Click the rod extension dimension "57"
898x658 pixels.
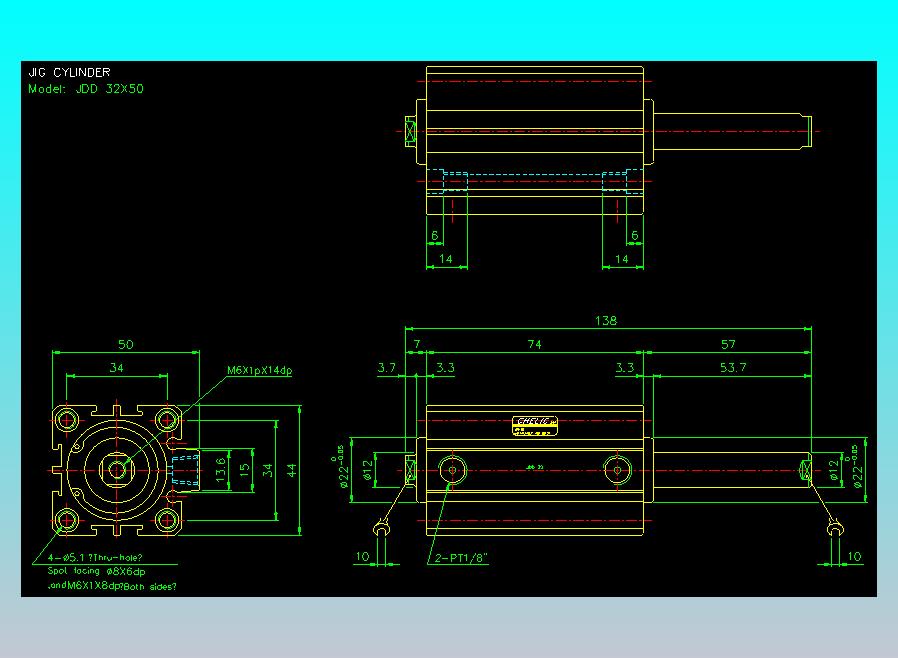point(728,344)
